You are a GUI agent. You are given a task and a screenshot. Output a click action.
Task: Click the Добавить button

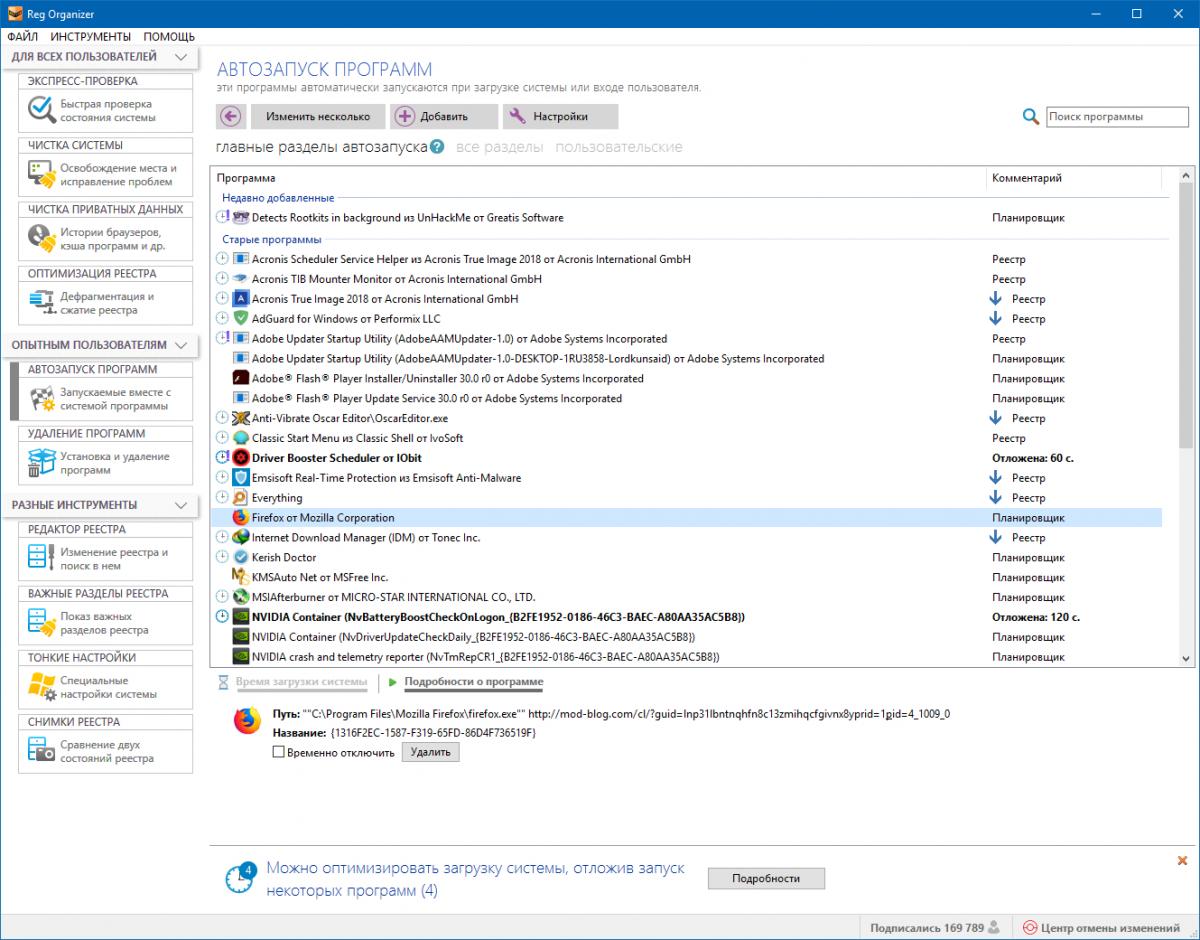444,116
